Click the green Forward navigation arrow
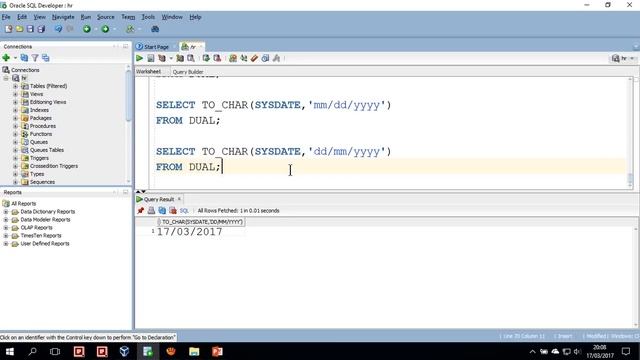 pyautogui.click(x=105, y=29)
